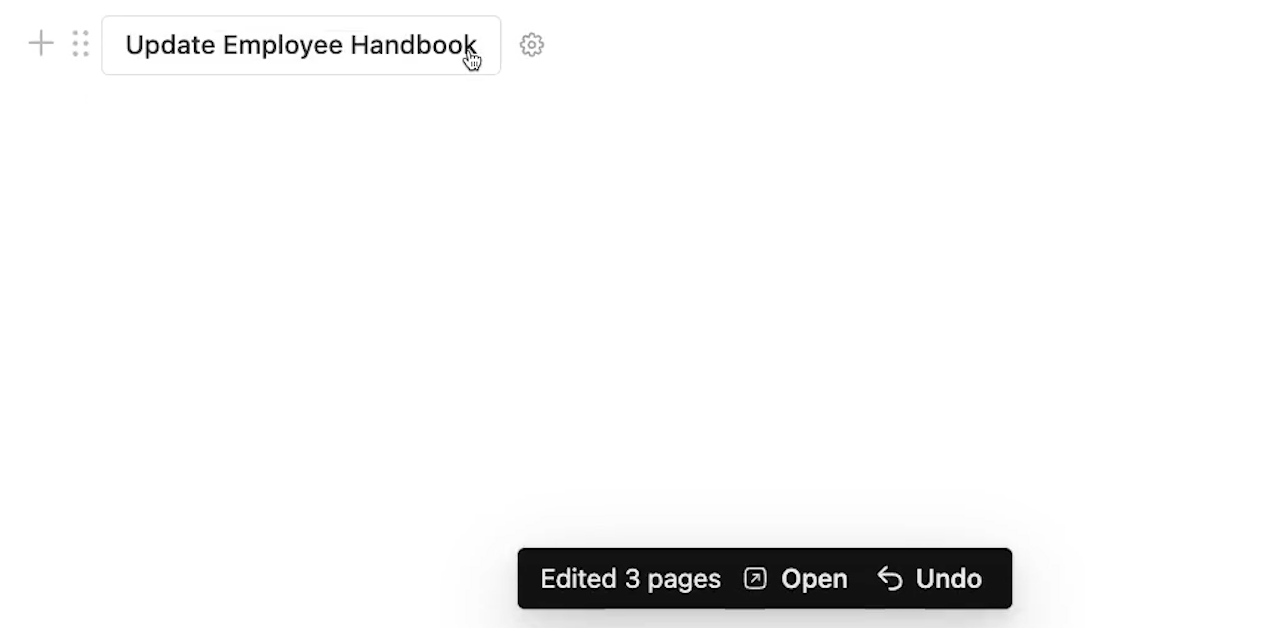The image size is (1263, 628).
Task: Click the arrow-in-square icon beside Open
Action: tap(755, 578)
